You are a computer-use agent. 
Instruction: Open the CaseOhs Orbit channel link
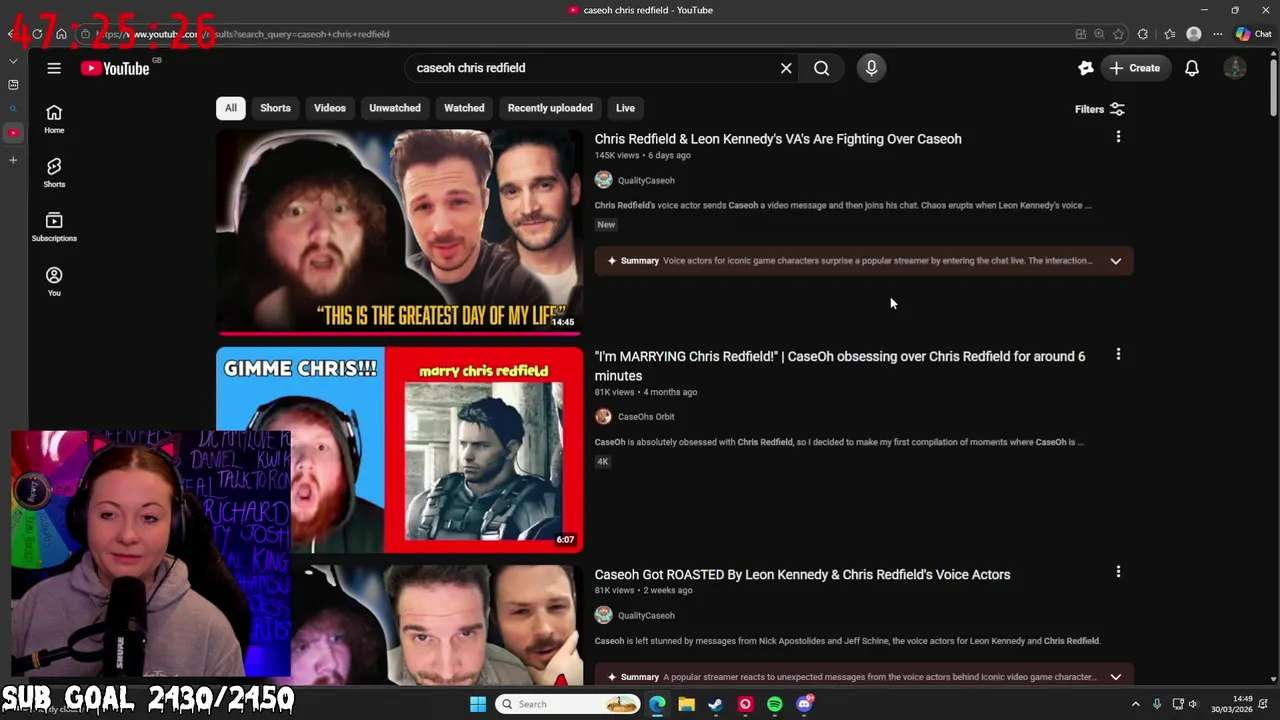pos(646,416)
